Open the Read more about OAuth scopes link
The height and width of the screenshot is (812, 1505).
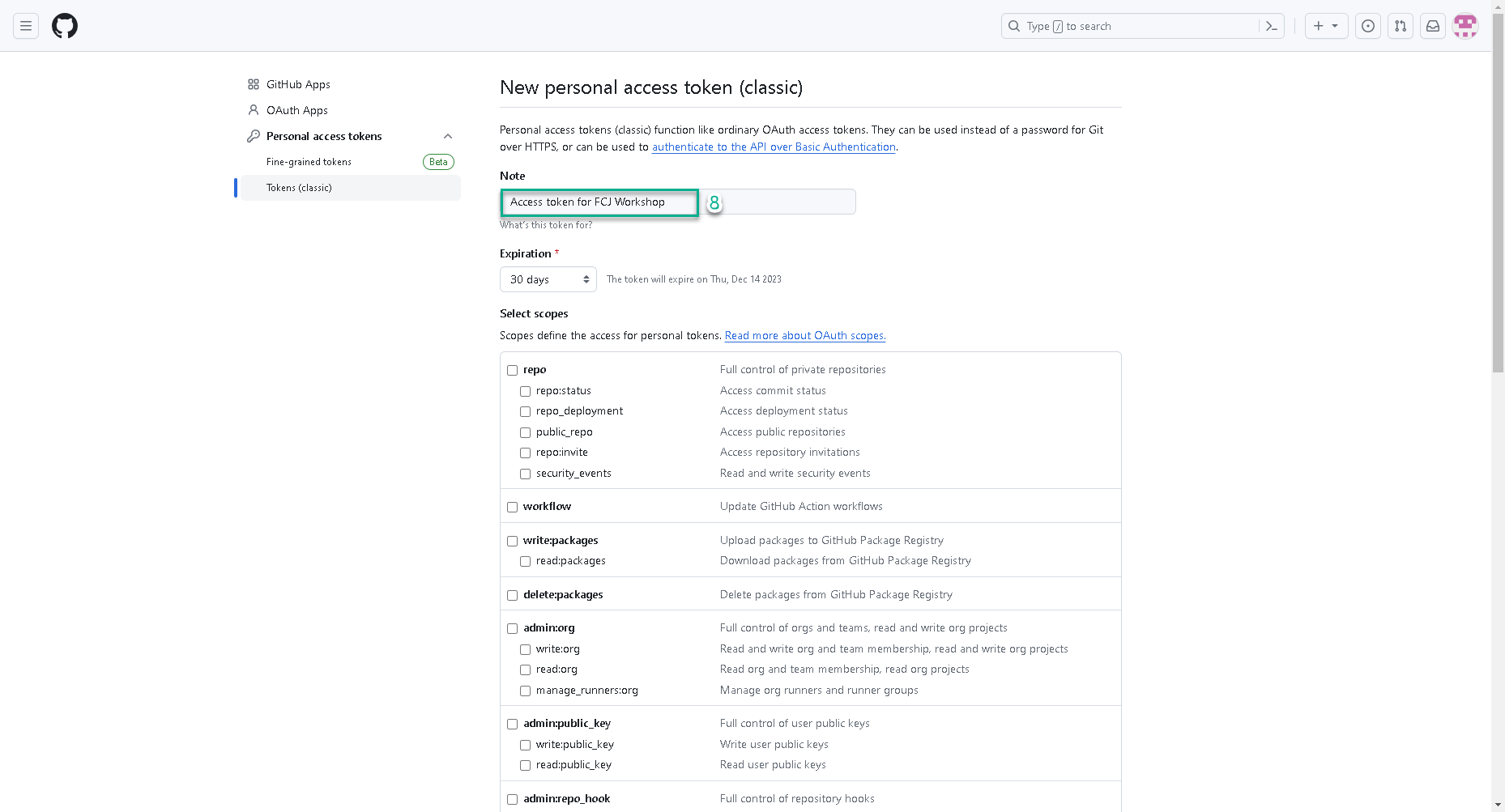804,335
